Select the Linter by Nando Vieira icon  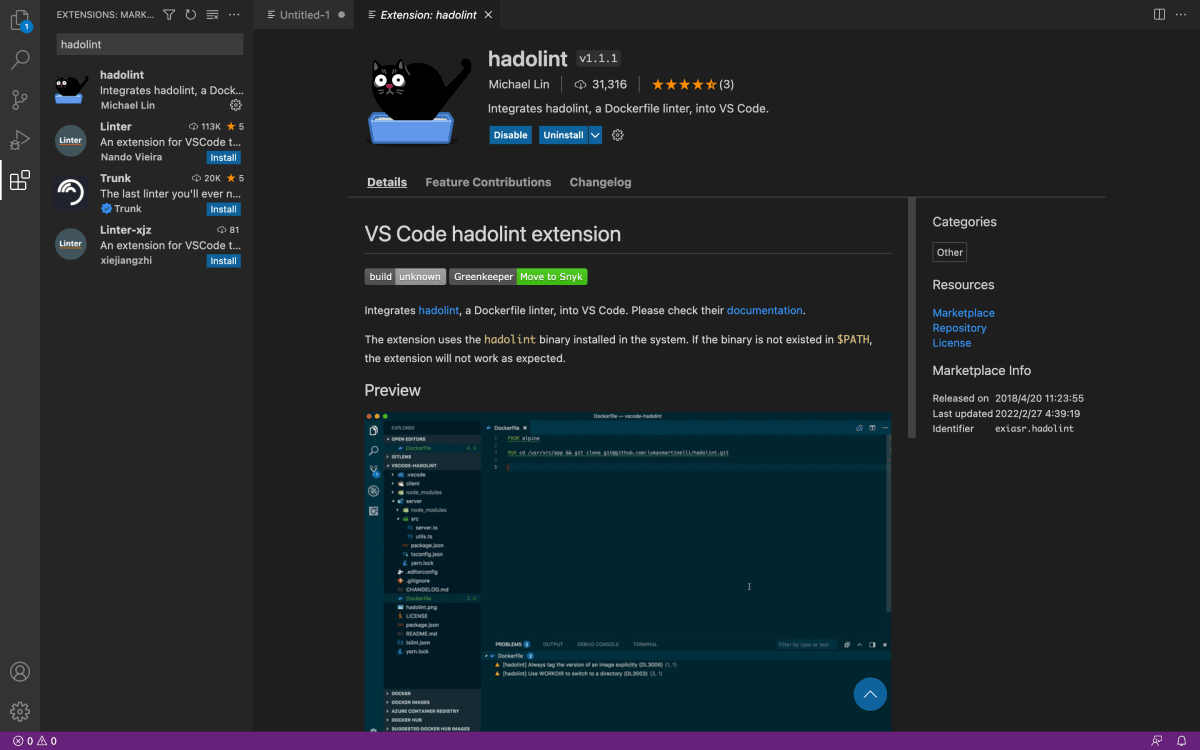(70, 141)
